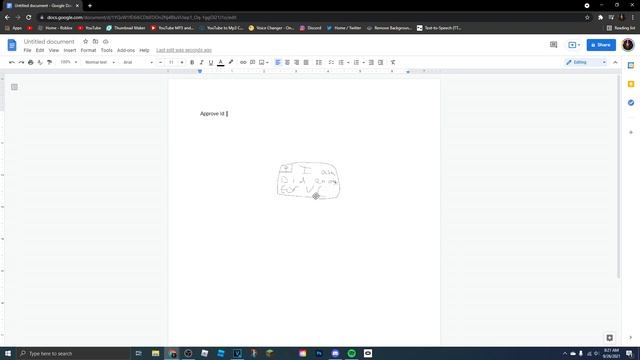The image size is (640, 360).
Task: Toggle bold formatting
Action: [x=192, y=62]
